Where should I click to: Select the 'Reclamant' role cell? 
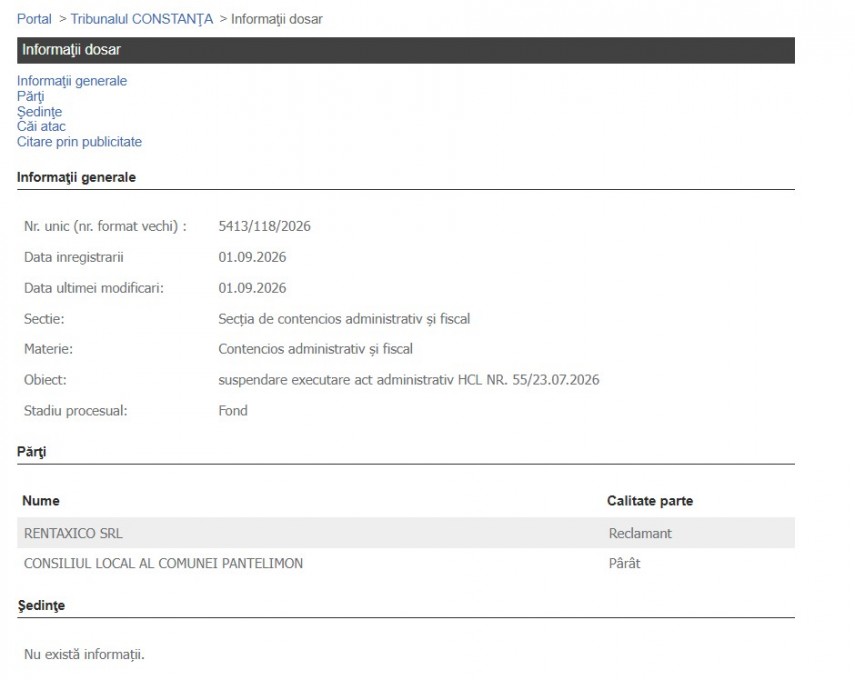coord(640,533)
